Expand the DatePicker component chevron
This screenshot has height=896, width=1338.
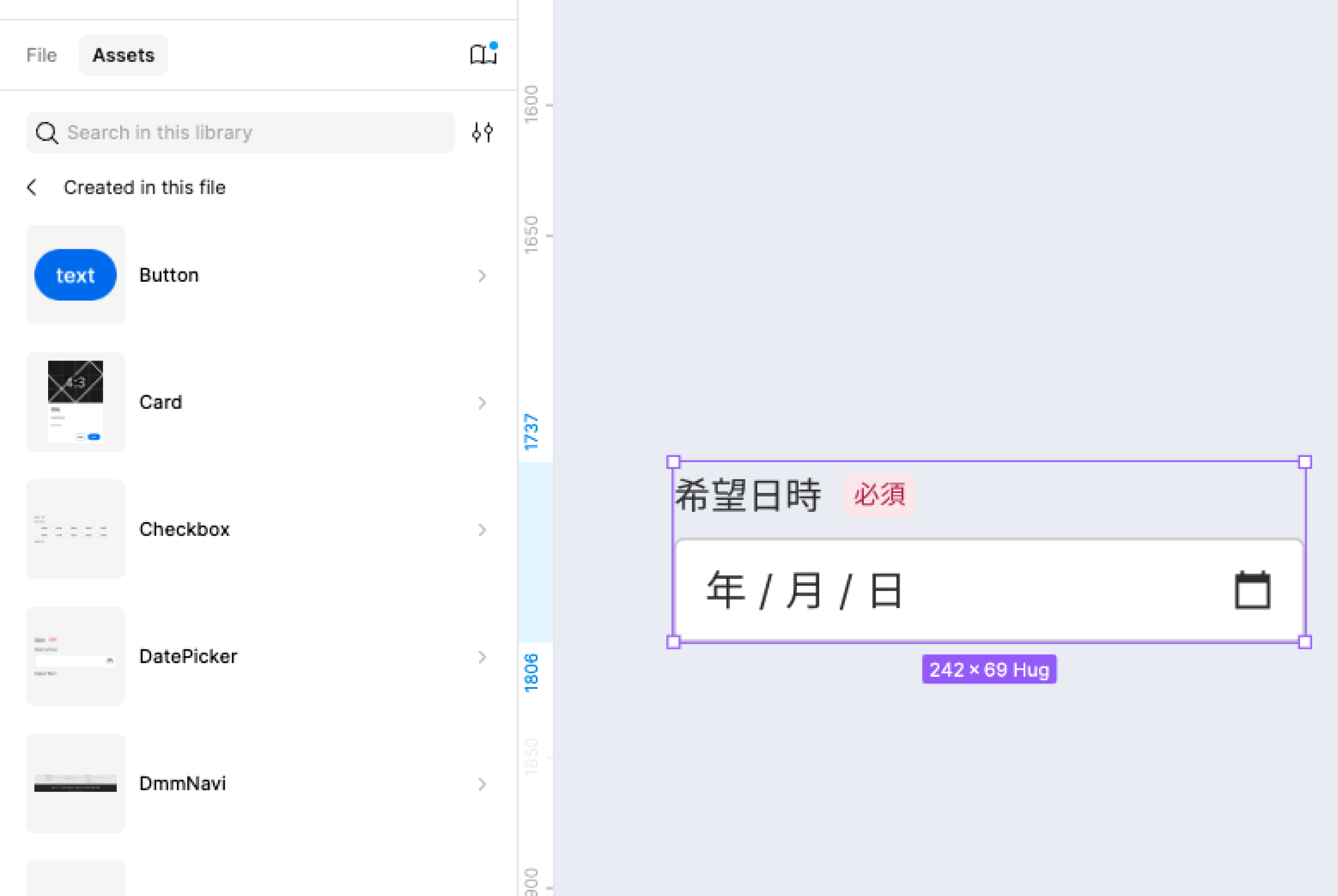click(x=482, y=657)
